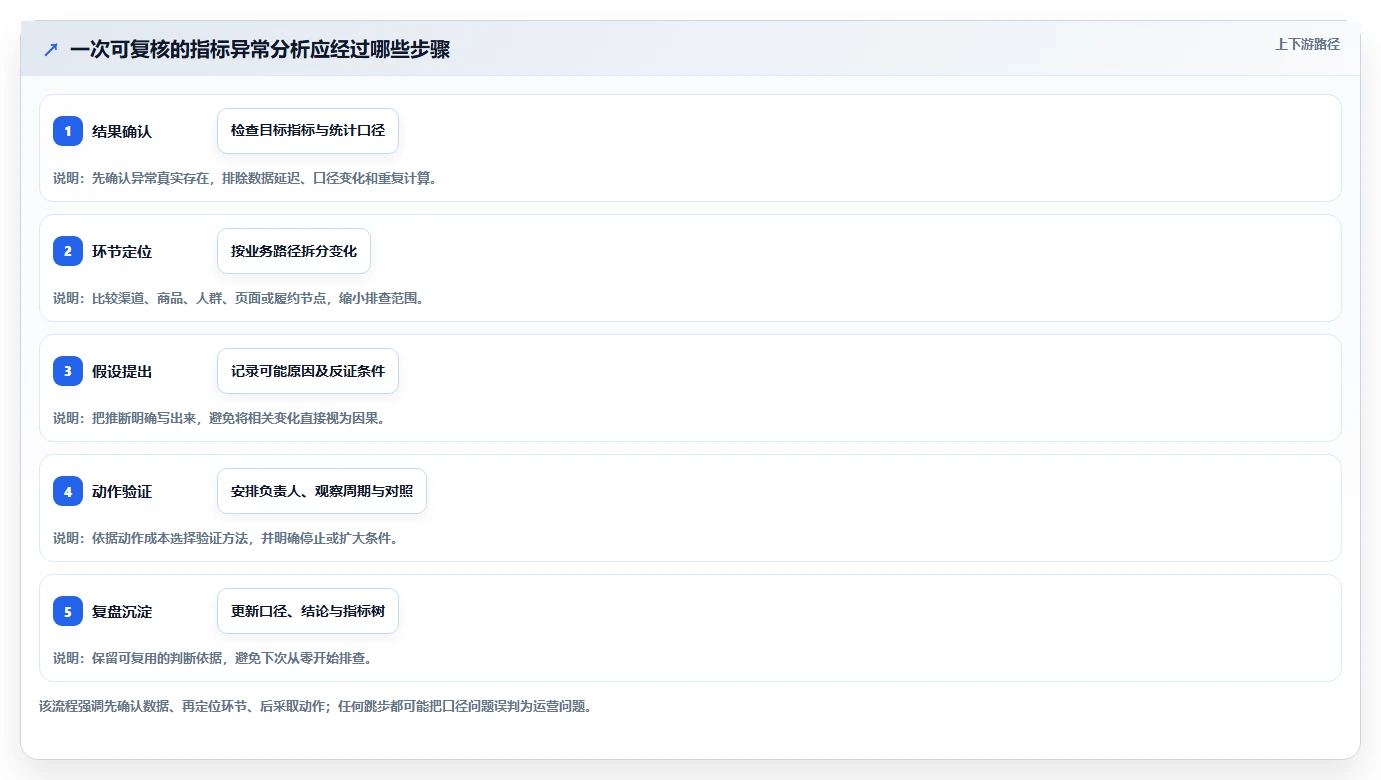Image resolution: width=1381 pixels, height=780 pixels.
Task: Select the 按业务路径拆分变化 chip
Action: click(294, 251)
